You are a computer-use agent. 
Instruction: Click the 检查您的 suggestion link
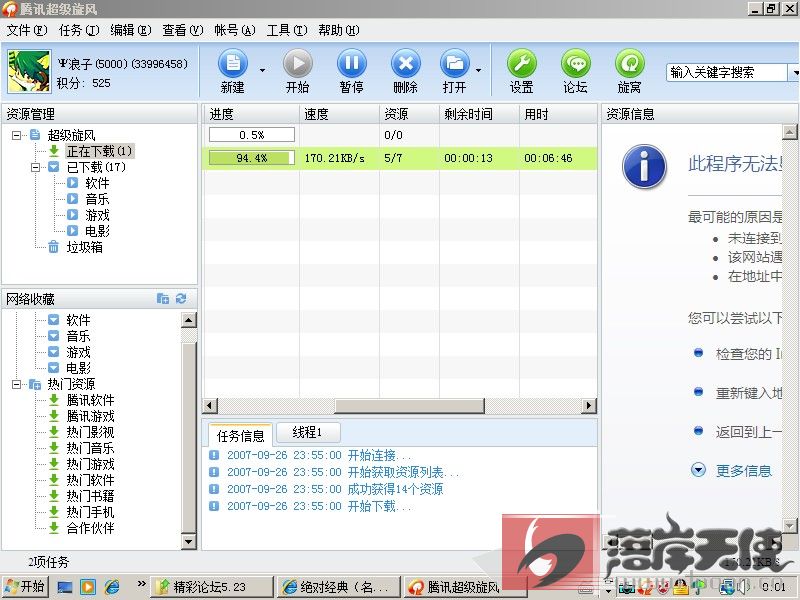(x=749, y=354)
